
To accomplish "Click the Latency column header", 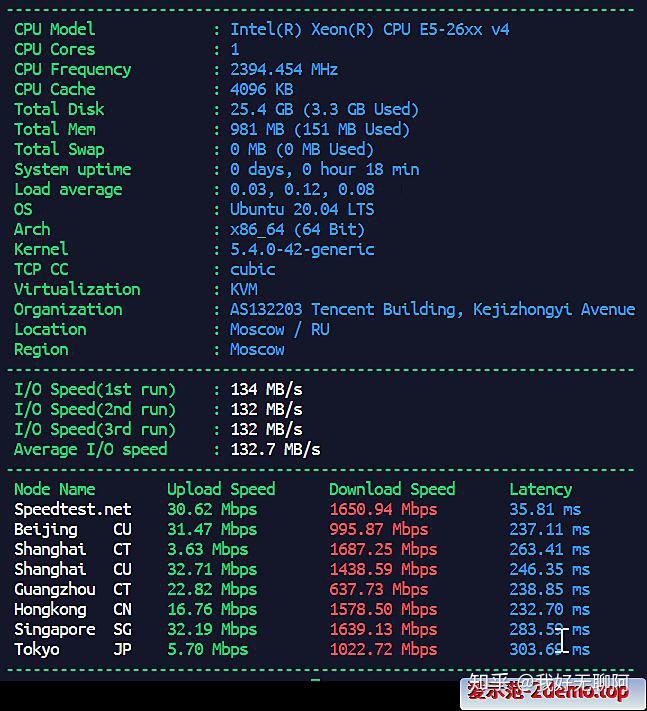I will [540, 489].
